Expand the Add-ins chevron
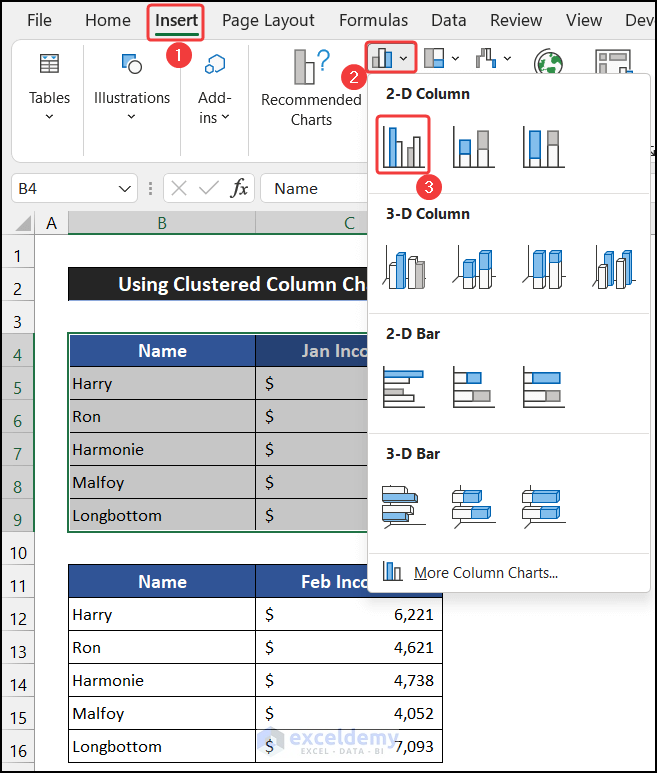The image size is (657, 773). [225, 117]
